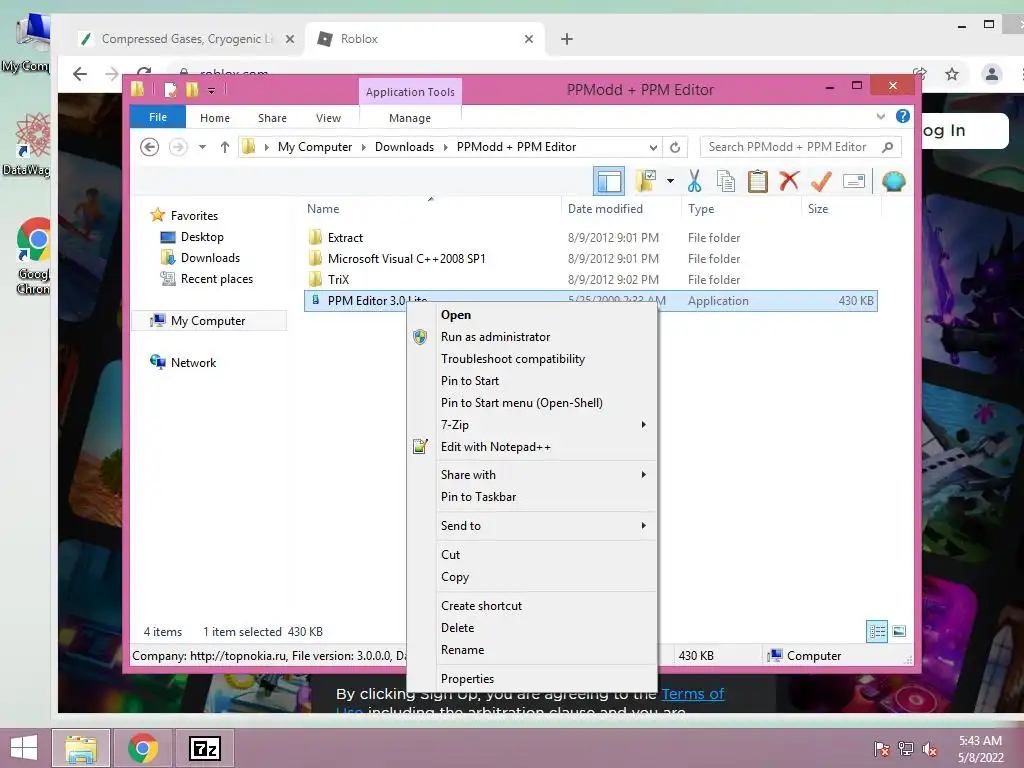Select Recent places under Favorites
Screen dimensions: 1024x768
coord(217,279)
